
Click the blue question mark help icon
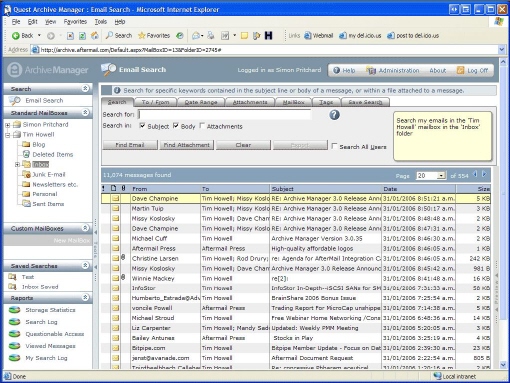pyautogui.click(x=334, y=115)
